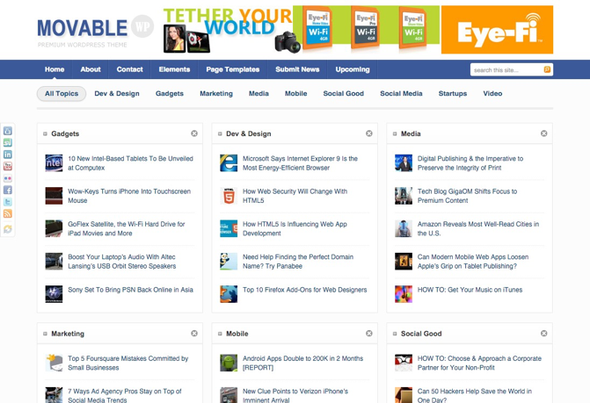Open the About menu item

point(90,69)
